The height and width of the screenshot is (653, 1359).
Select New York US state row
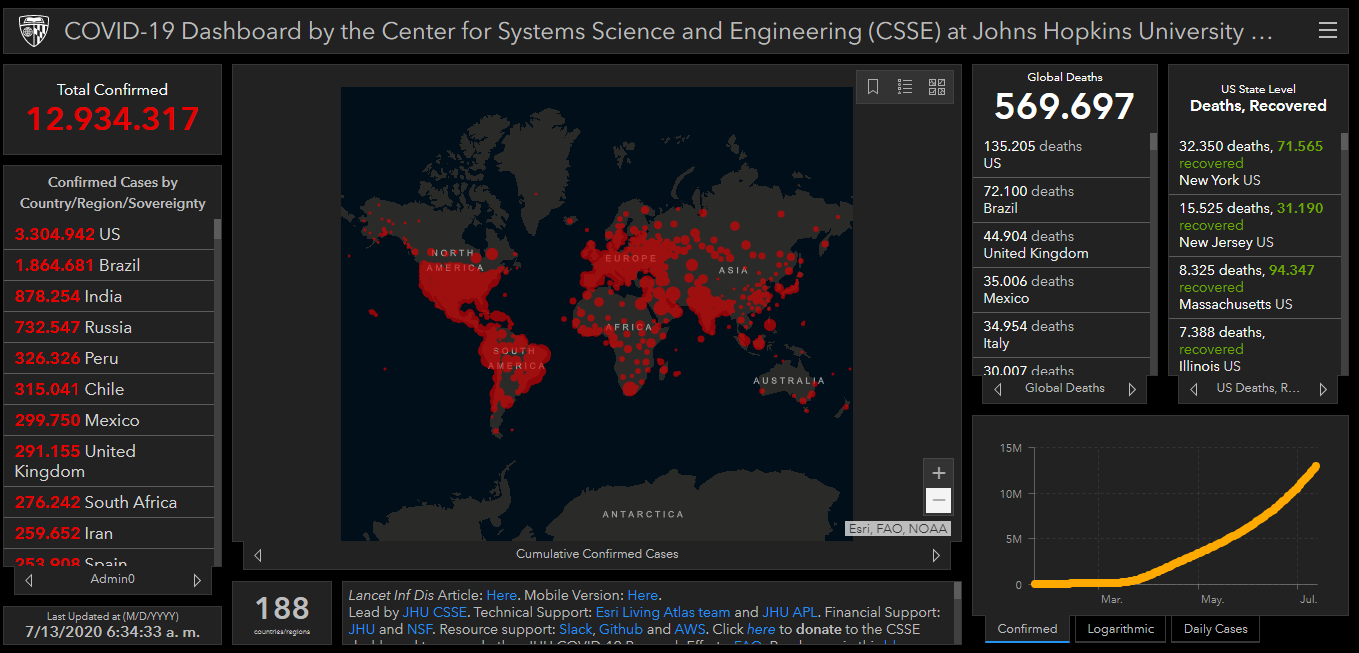[1255, 163]
